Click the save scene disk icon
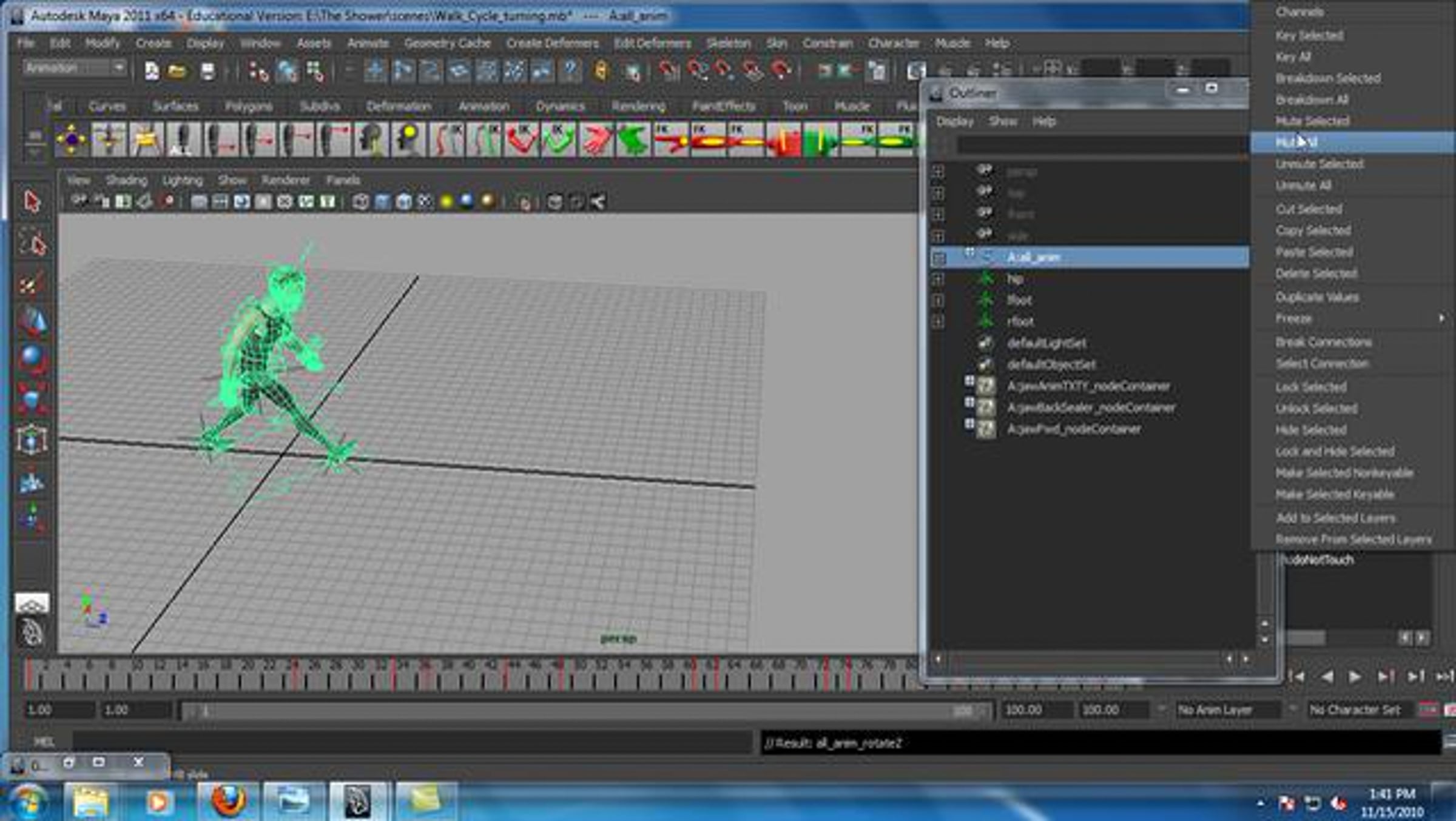 point(207,72)
